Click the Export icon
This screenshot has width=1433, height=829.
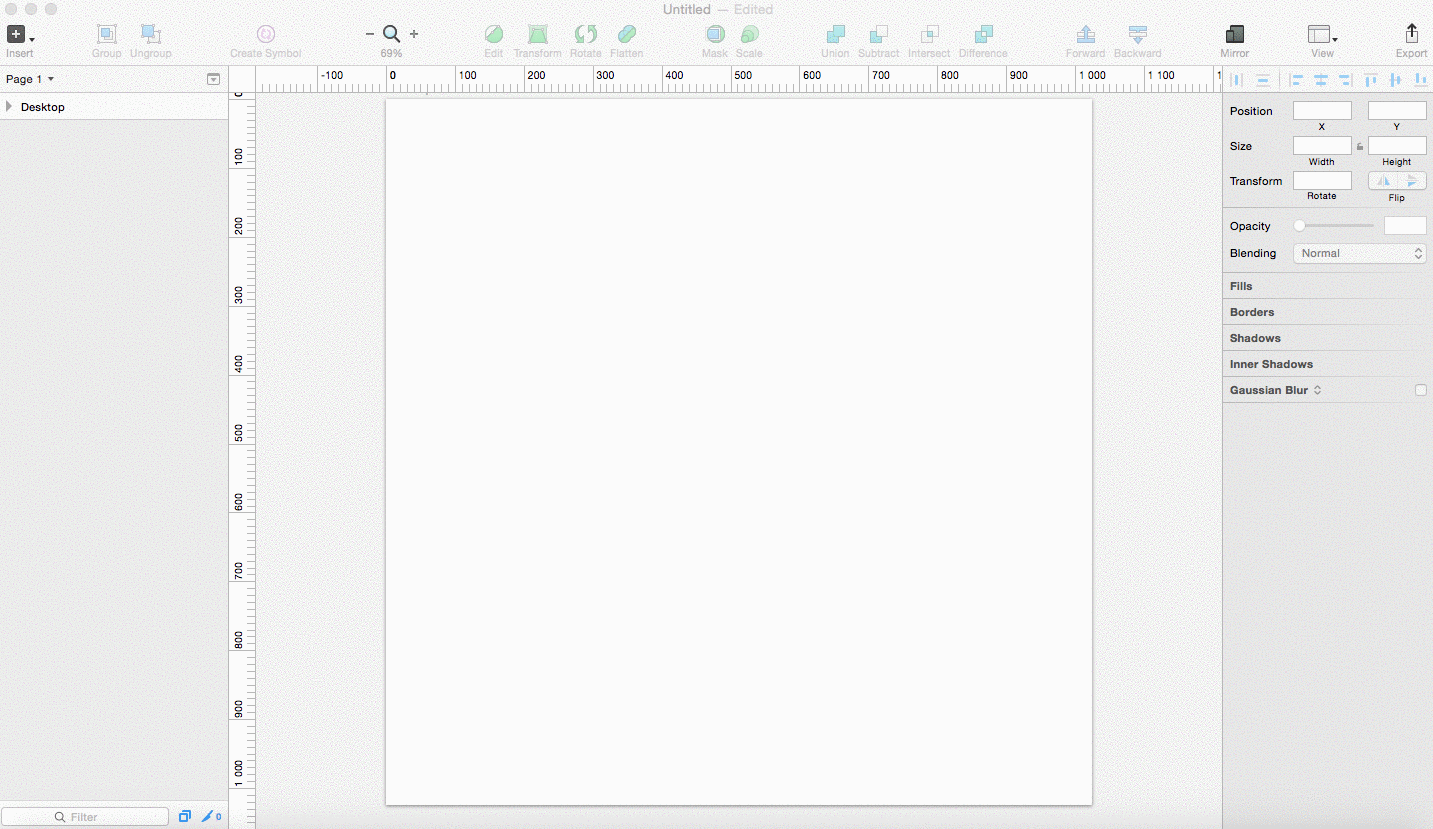(x=1411, y=35)
